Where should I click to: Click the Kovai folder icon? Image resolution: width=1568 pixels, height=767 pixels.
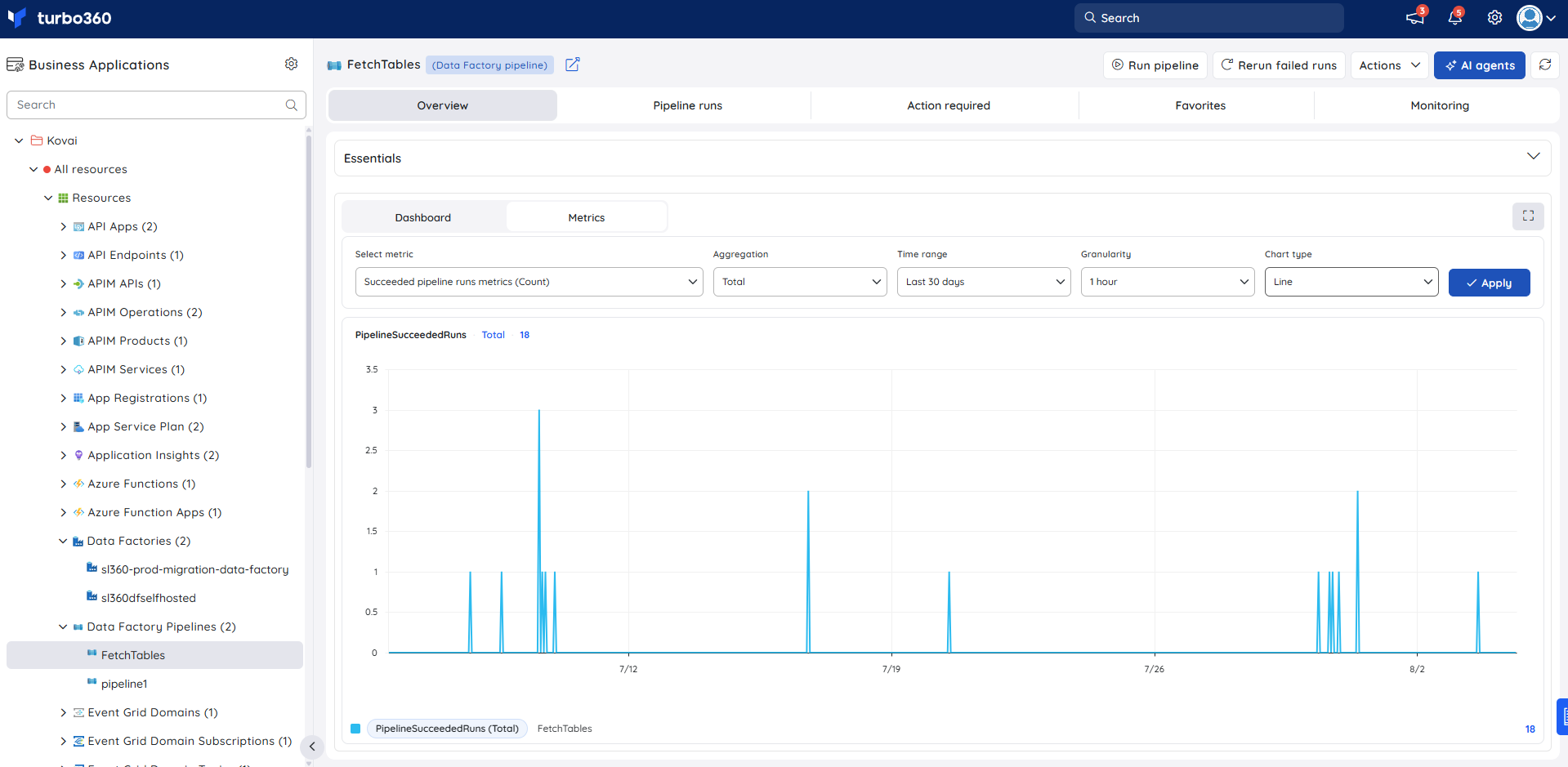(x=37, y=140)
